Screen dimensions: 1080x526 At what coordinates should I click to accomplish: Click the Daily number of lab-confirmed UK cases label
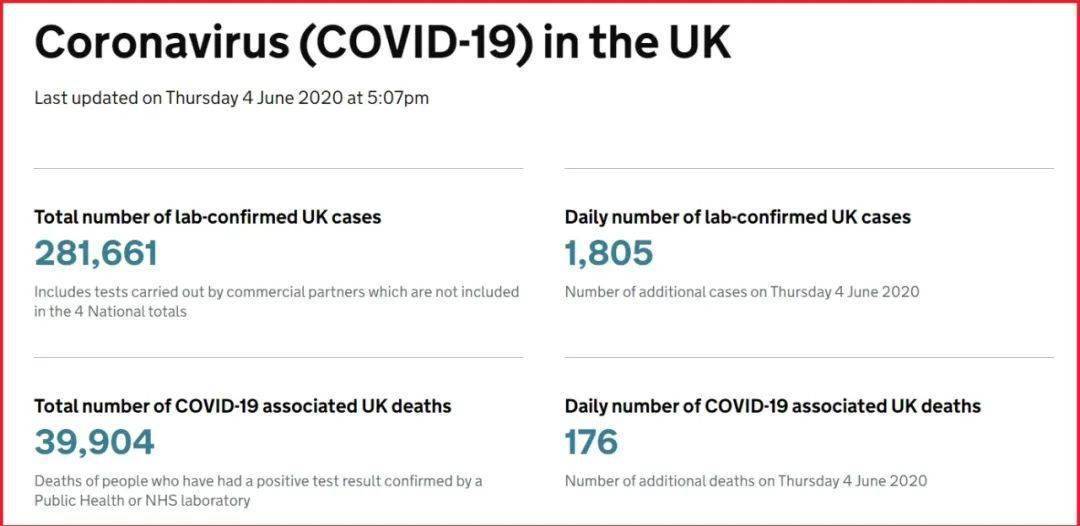point(738,218)
